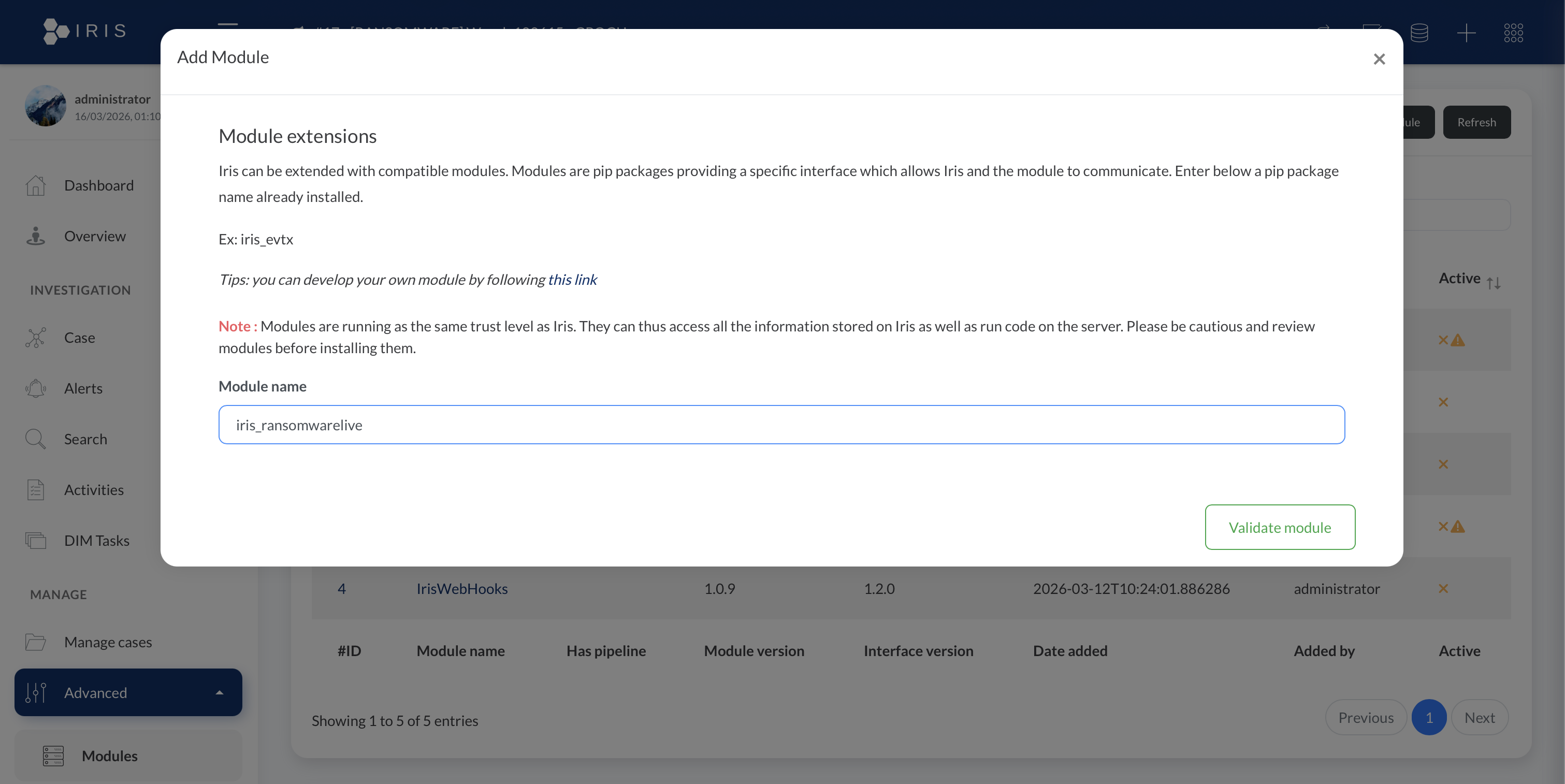Open the Activities document icon
This screenshot has height=784, width=1565.
(x=36, y=489)
